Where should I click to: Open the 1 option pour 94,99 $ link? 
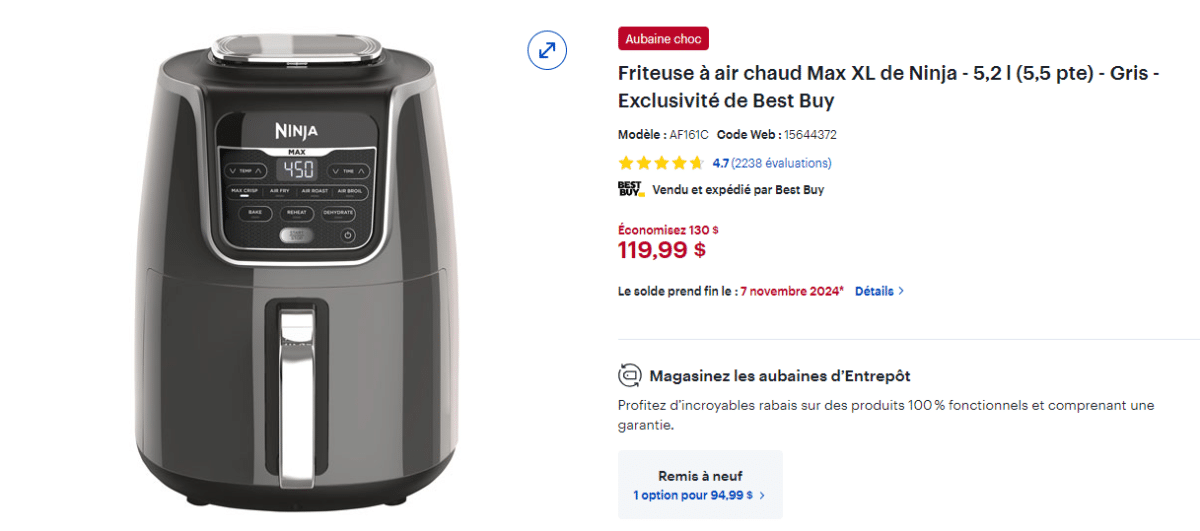click(x=699, y=495)
